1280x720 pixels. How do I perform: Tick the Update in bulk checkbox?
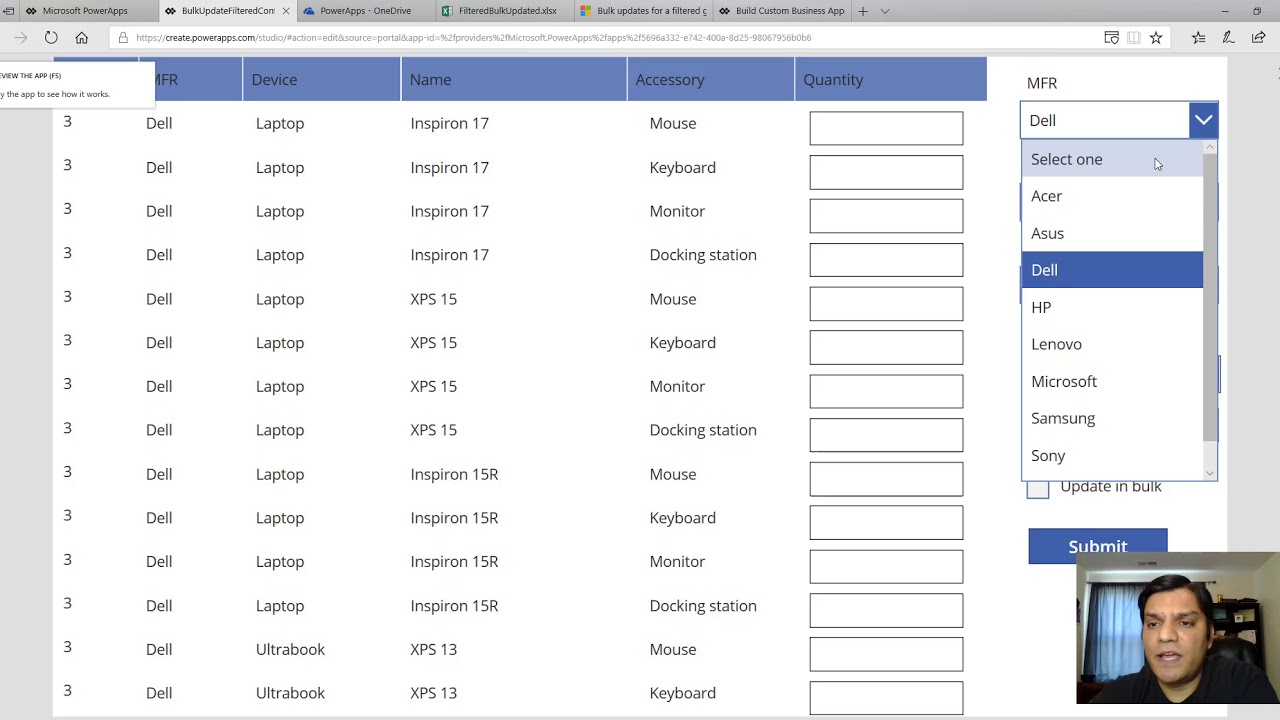tap(1038, 487)
